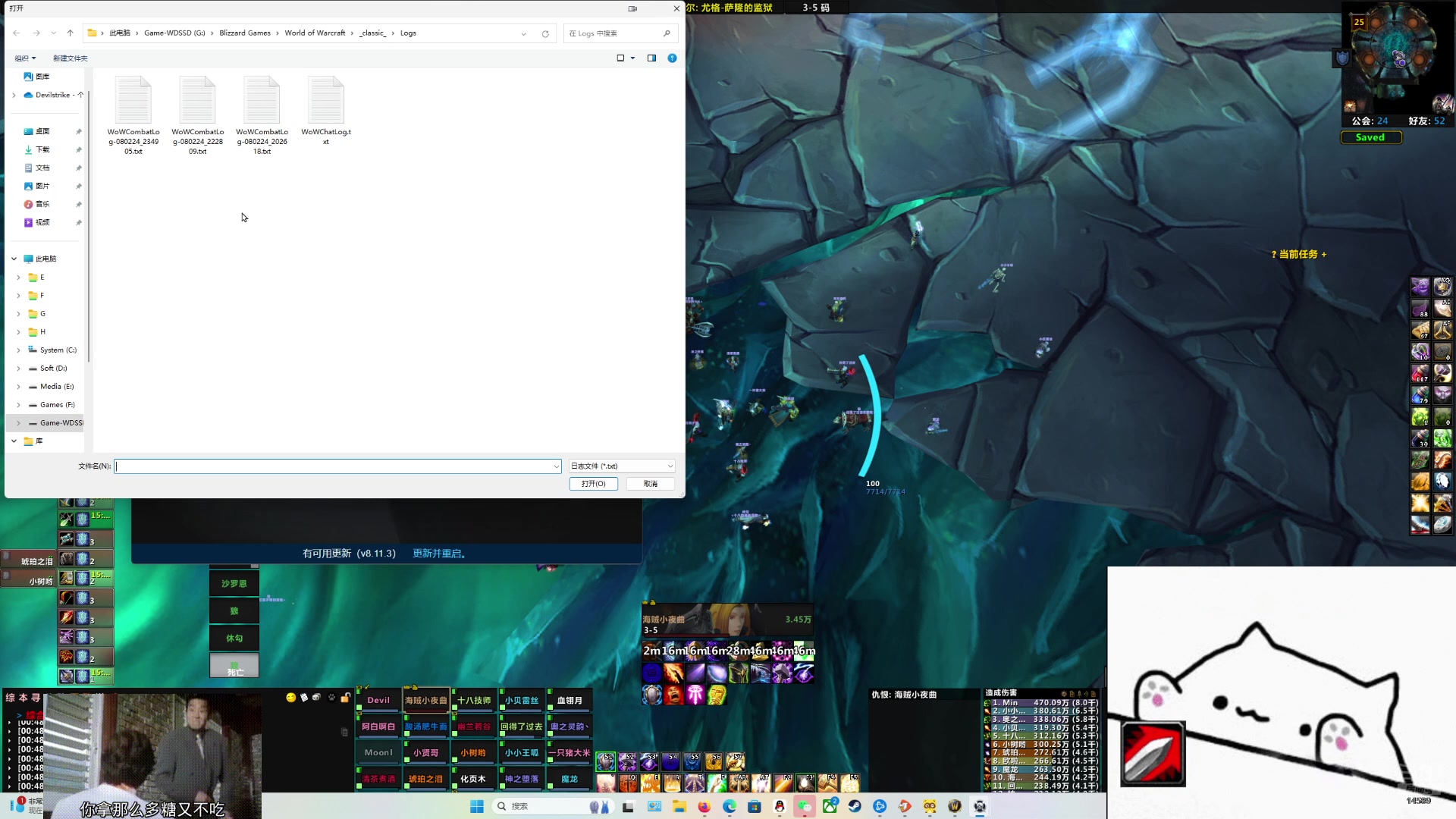
Task: Click the 休句 button in the addon panel
Action: point(234,638)
